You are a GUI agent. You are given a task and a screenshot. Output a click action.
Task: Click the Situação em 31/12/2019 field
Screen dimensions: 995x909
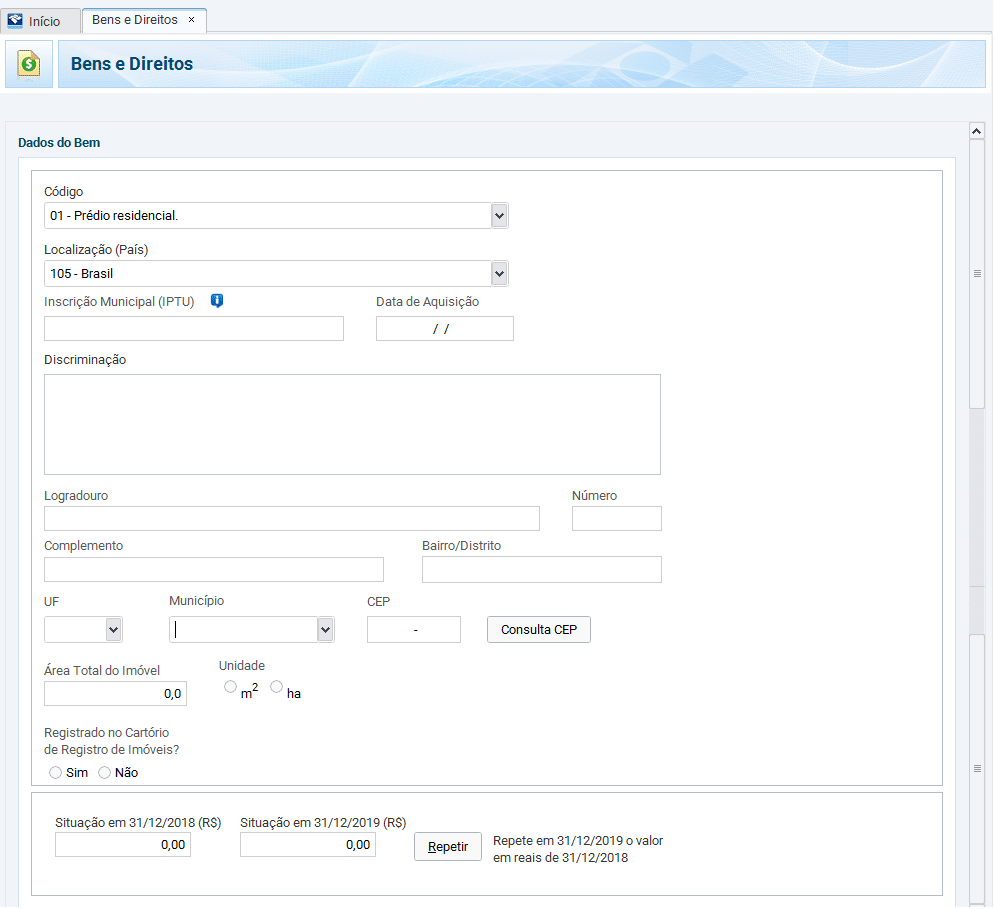[308, 845]
